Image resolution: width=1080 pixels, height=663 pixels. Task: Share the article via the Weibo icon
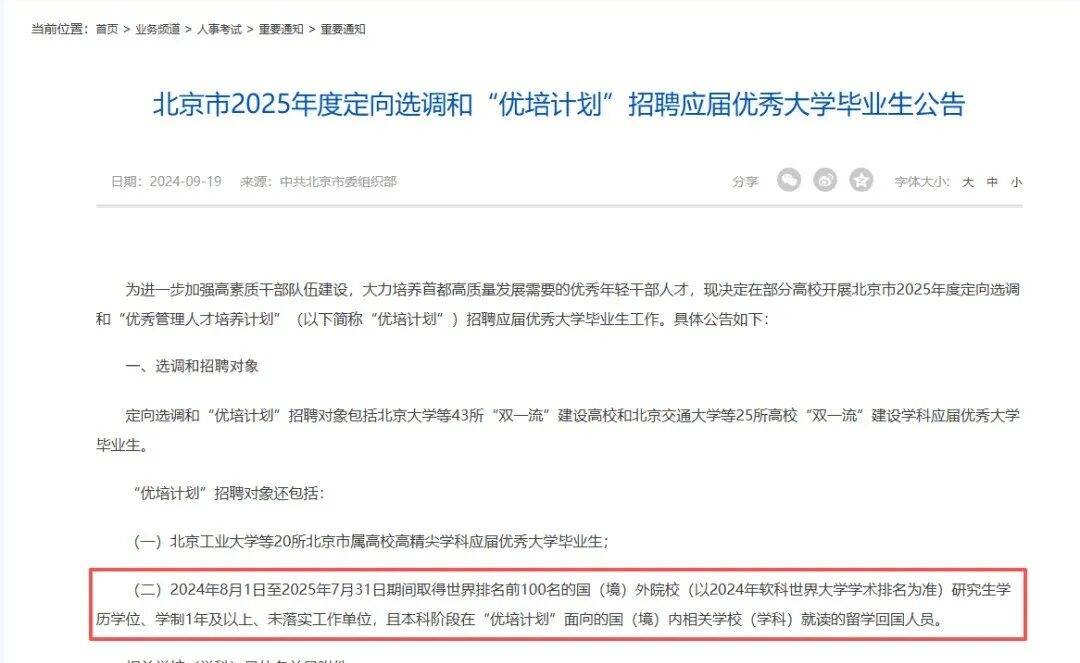click(x=825, y=180)
